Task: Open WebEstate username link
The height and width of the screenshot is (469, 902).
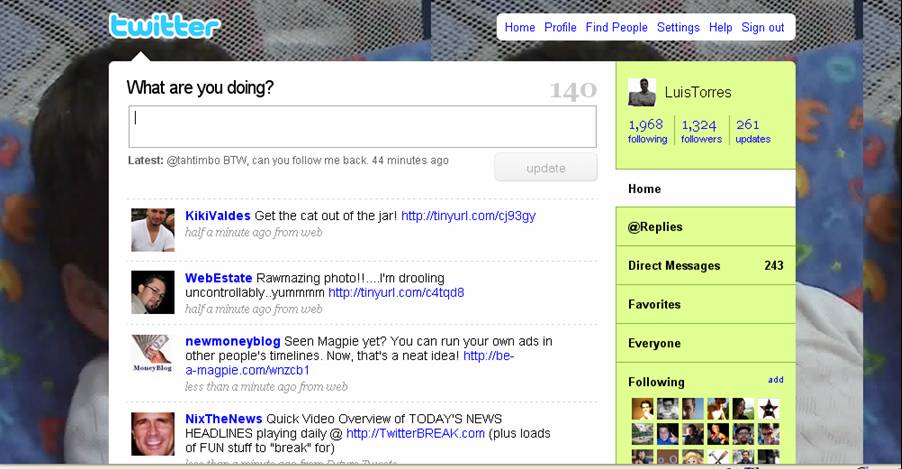Action: pyautogui.click(x=219, y=278)
